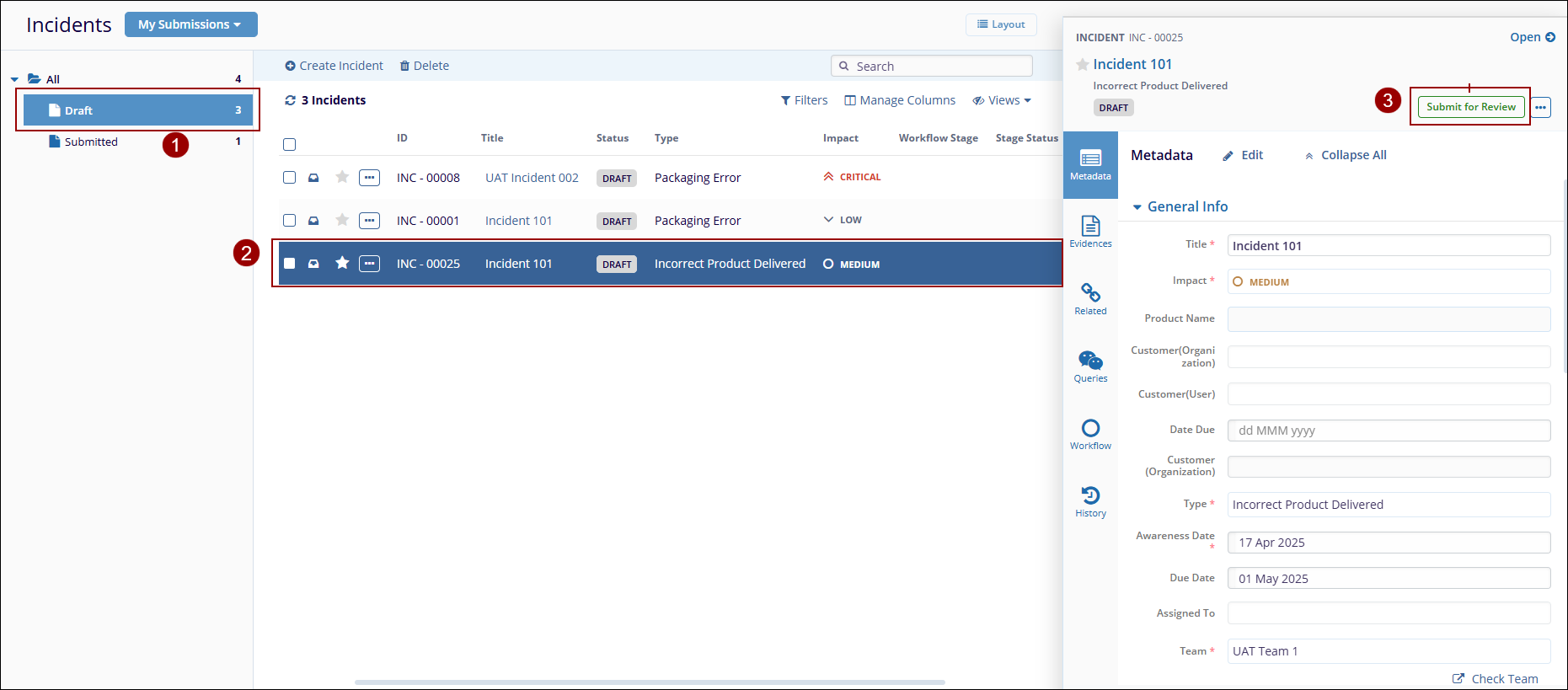Toggle the select-all checkbox in table header

pyautogui.click(x=290, y=144)
